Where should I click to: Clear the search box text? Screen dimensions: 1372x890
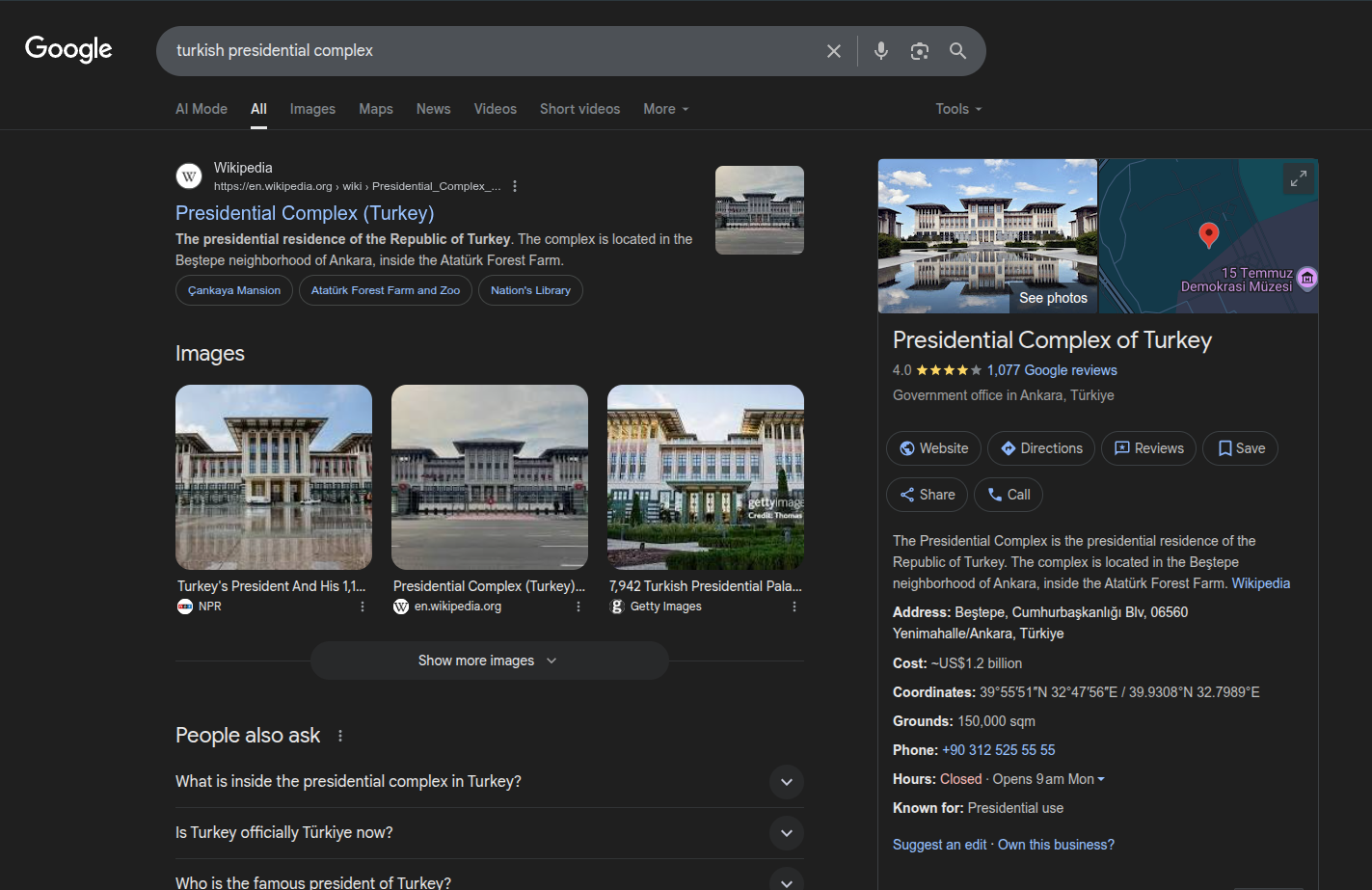(834, 51)
